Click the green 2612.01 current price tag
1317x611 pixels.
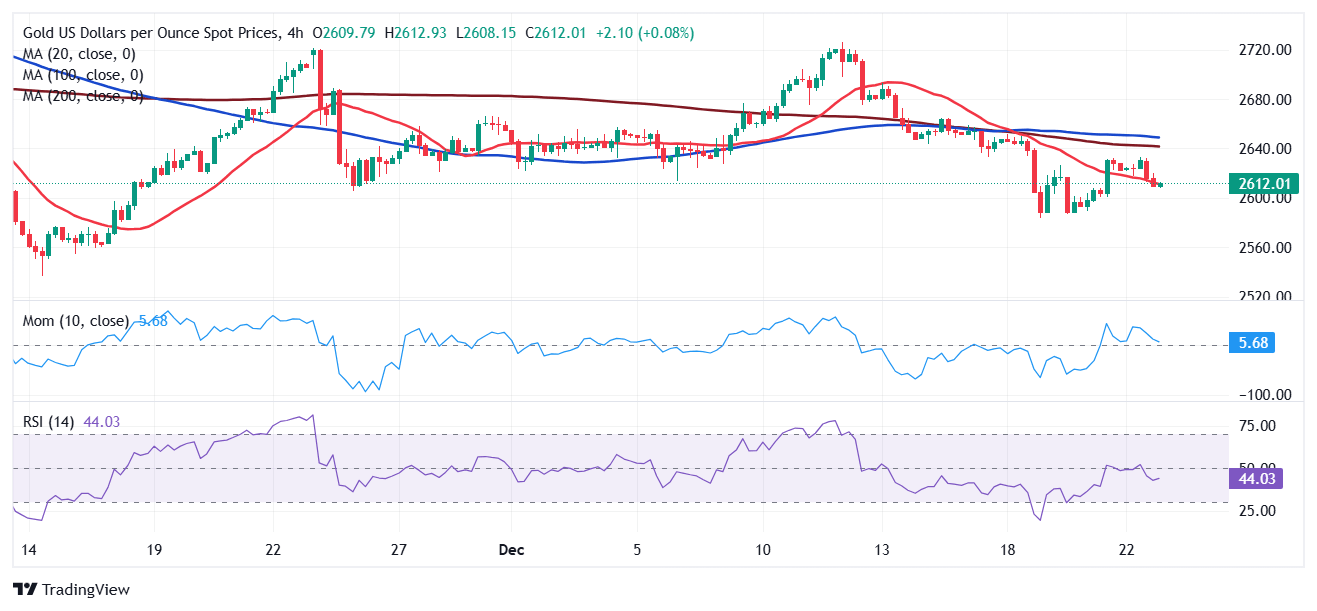[x=1265, y=184]
